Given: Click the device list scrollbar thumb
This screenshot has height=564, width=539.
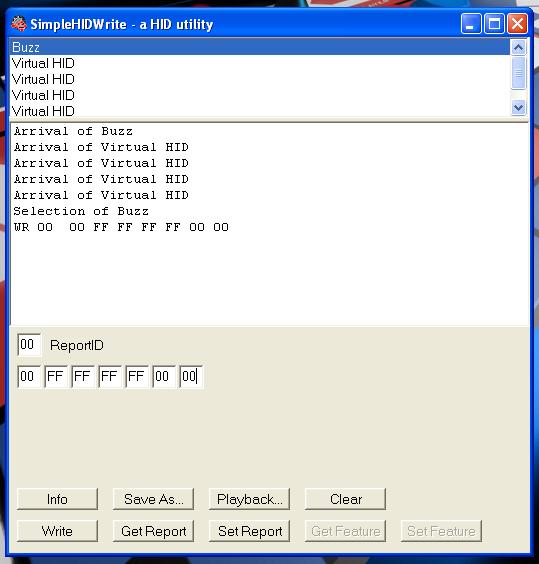Looking at the screenshot, I should coord(518,73).
